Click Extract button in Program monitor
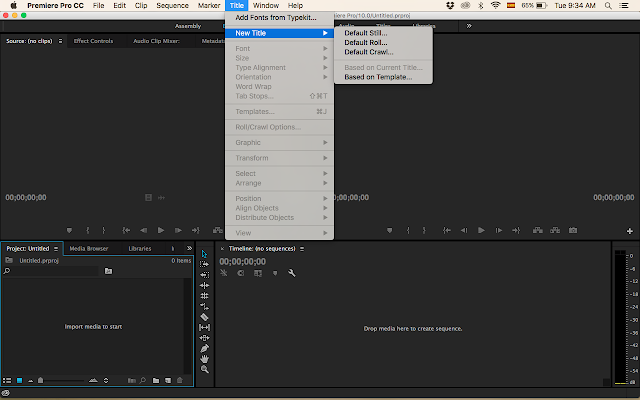Image resolution: width=640 pixels, height=400 pixels. pyautogui.click(x=555, y=231)
